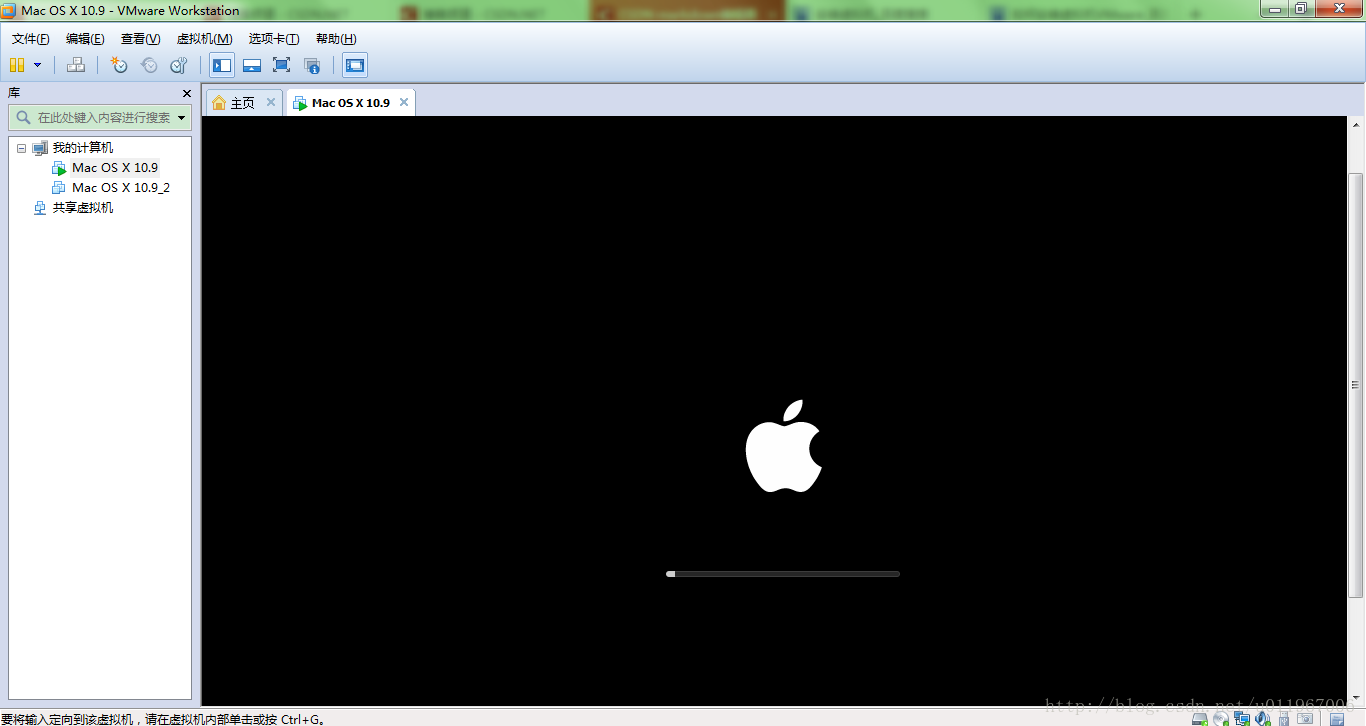This screenshot has width=1366, height=726.
Task: Click the Unity mode toolbar icon
Action: click(x=312, y=65)
